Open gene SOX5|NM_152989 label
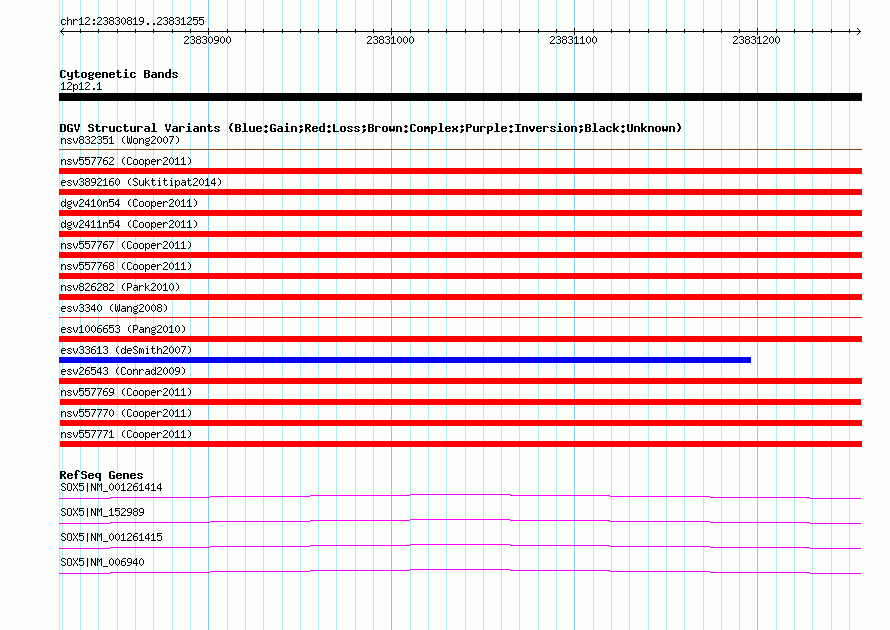 point(102,513)
